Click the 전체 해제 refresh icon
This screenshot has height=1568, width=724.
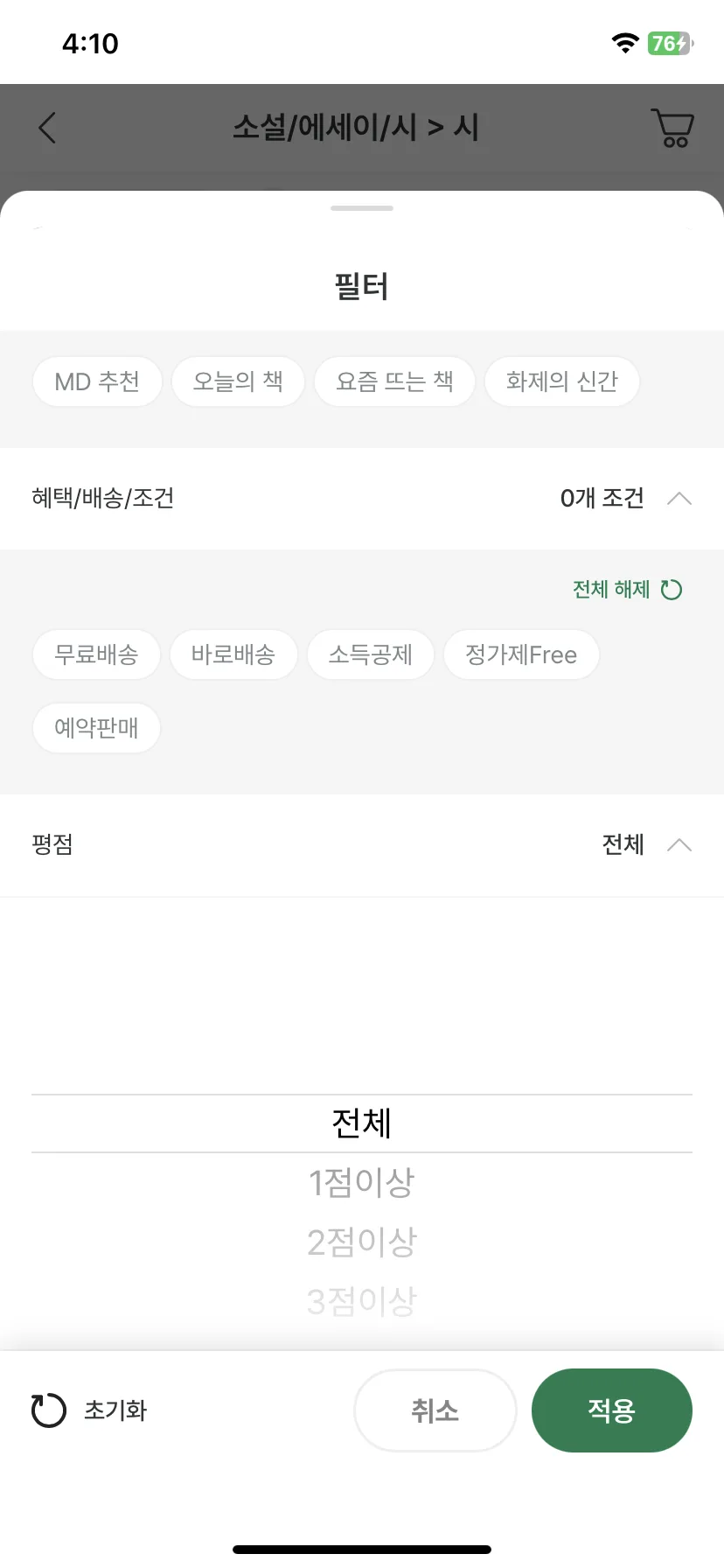672,590
